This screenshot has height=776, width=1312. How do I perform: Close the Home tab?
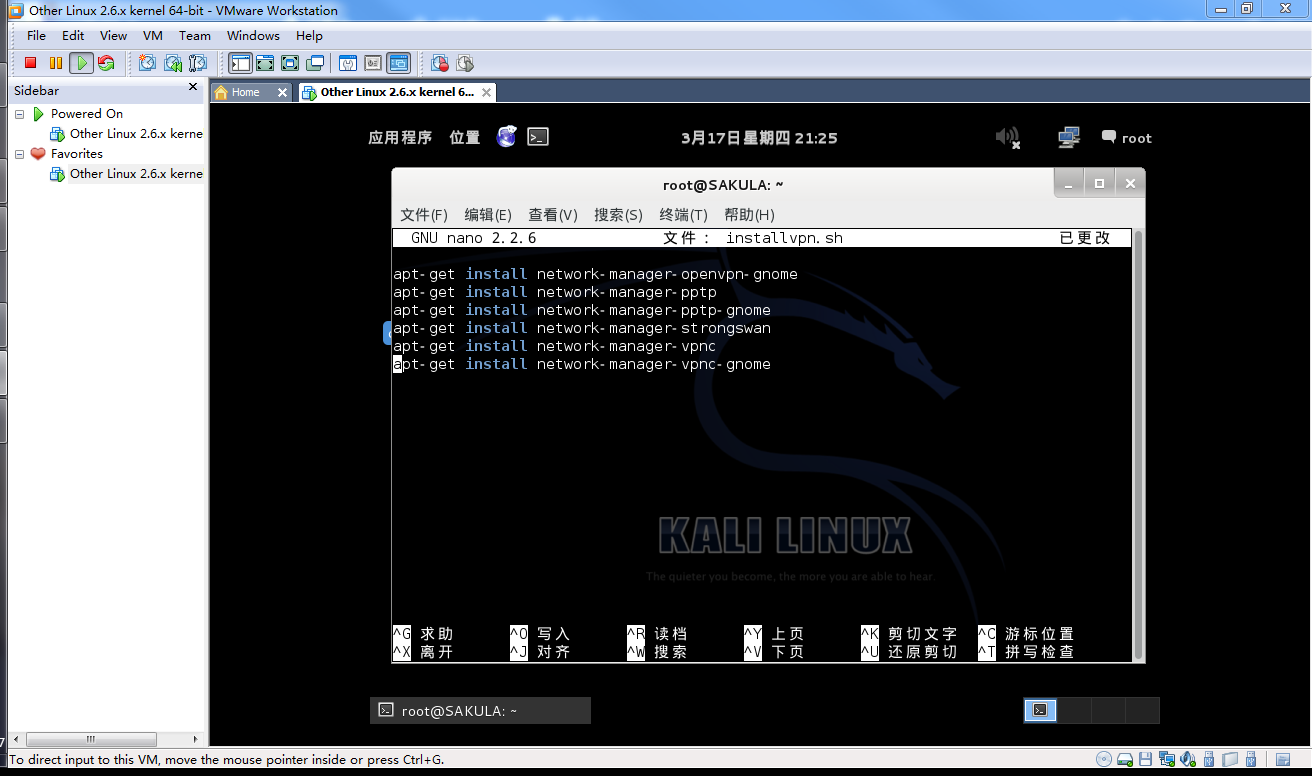[282, 92]
